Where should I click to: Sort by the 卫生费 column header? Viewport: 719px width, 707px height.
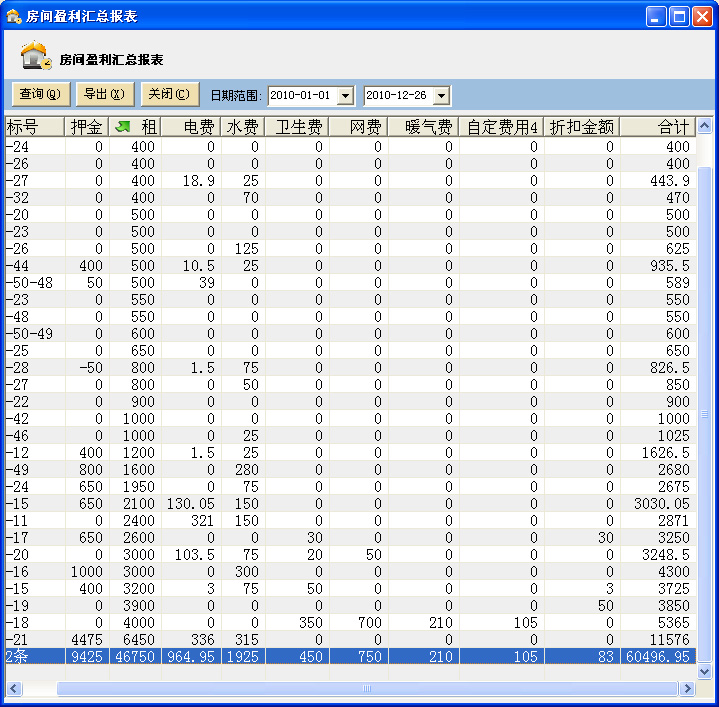pos(297,127)
